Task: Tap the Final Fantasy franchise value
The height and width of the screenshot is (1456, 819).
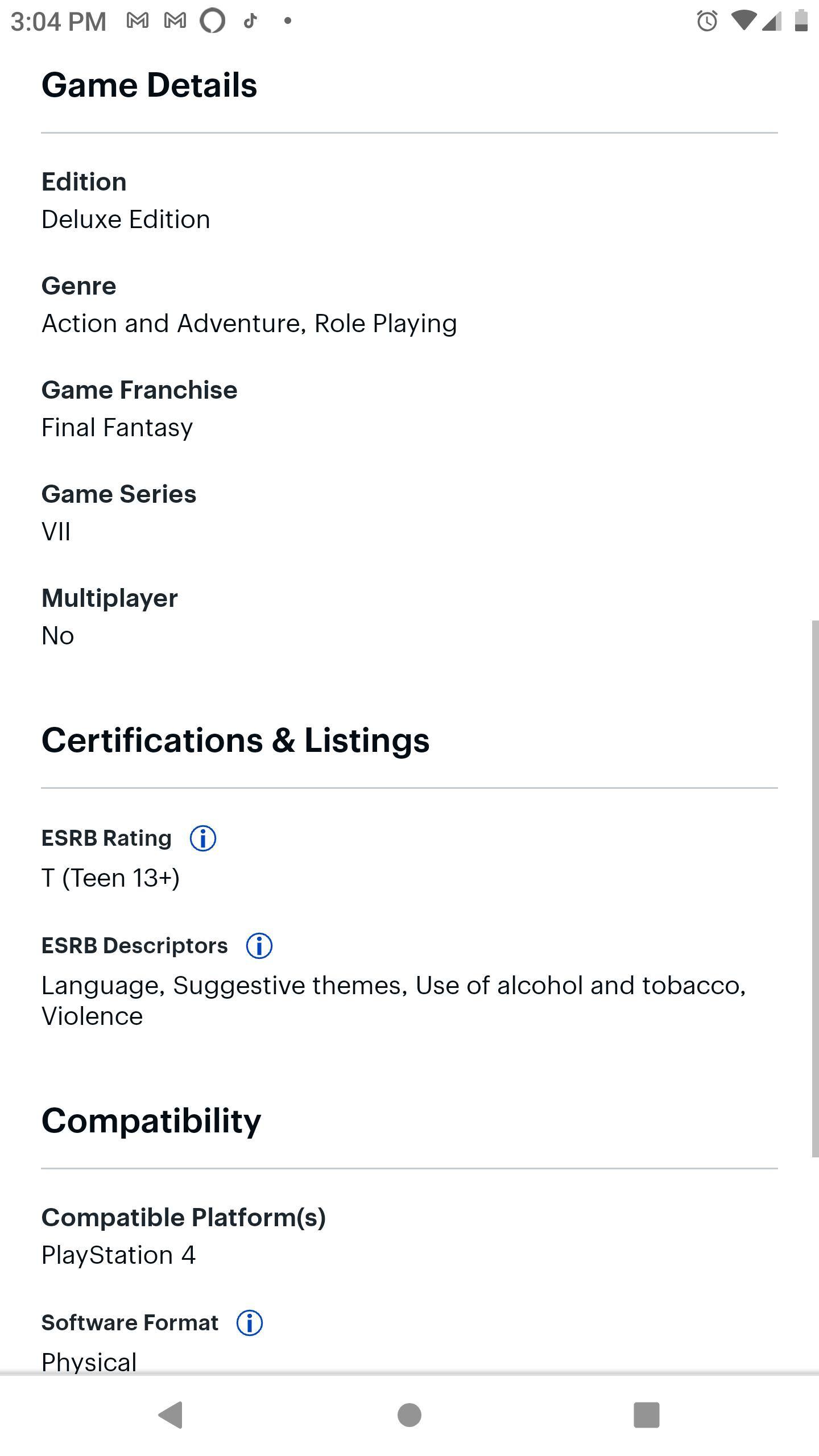Action: click(117, 428)
